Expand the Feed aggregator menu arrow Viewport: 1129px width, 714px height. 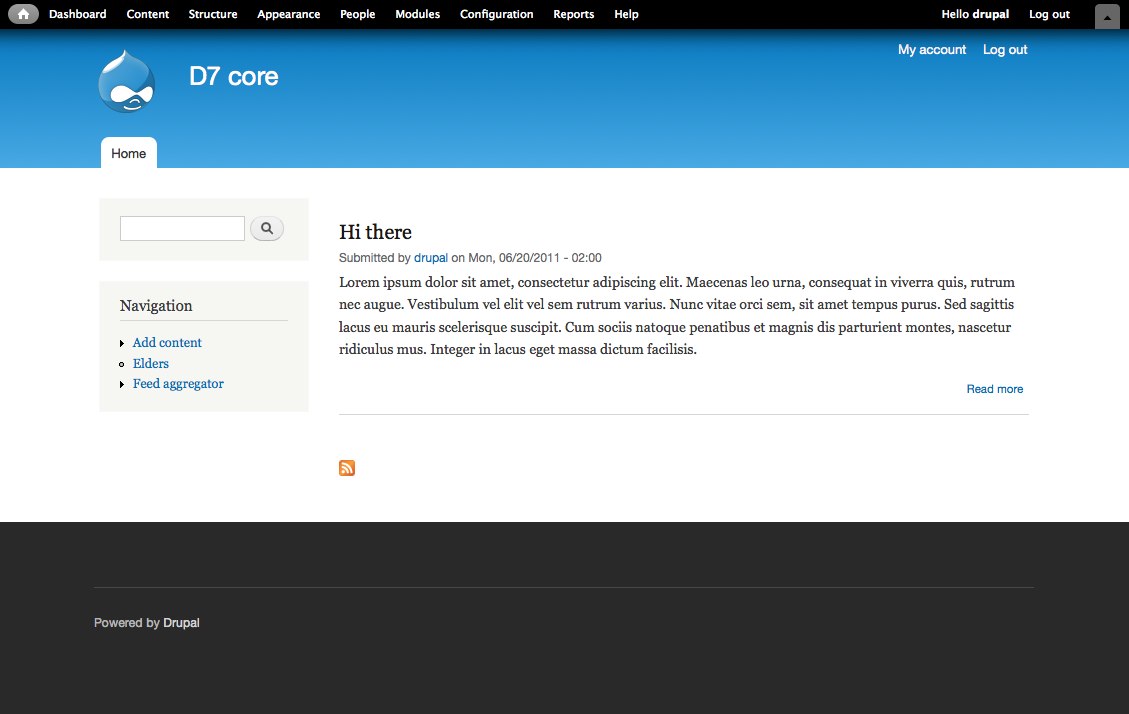(122, 384)
